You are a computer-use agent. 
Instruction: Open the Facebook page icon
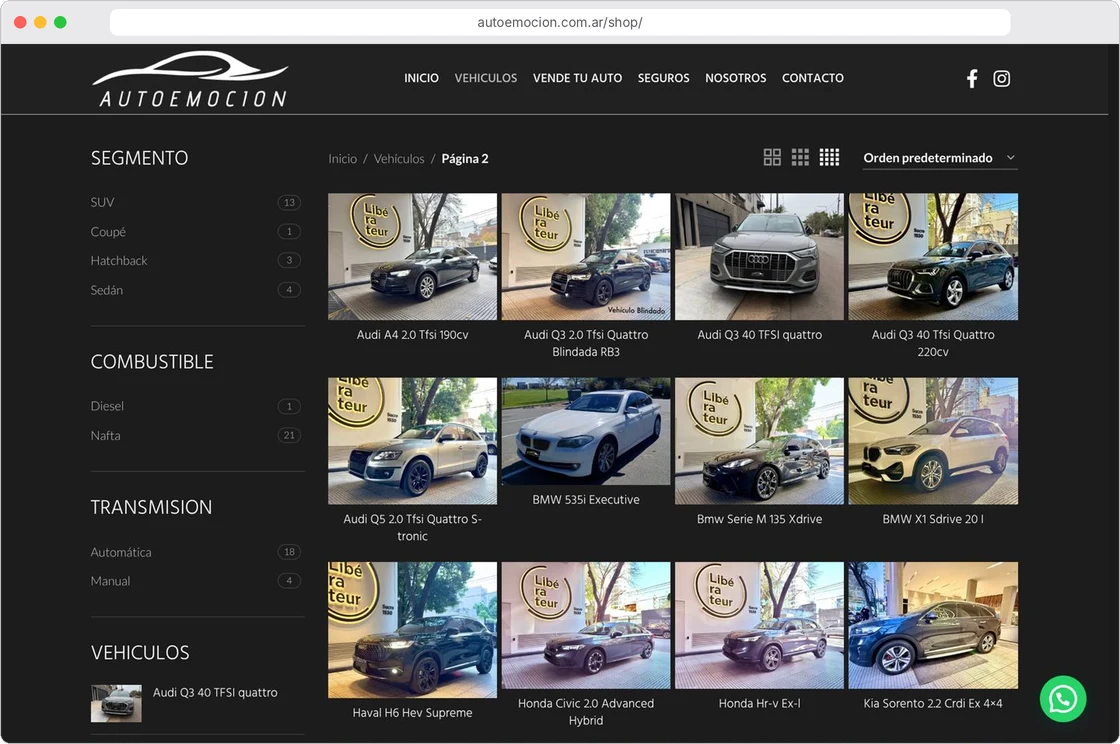pyautogui.click(x=971, y=79)
